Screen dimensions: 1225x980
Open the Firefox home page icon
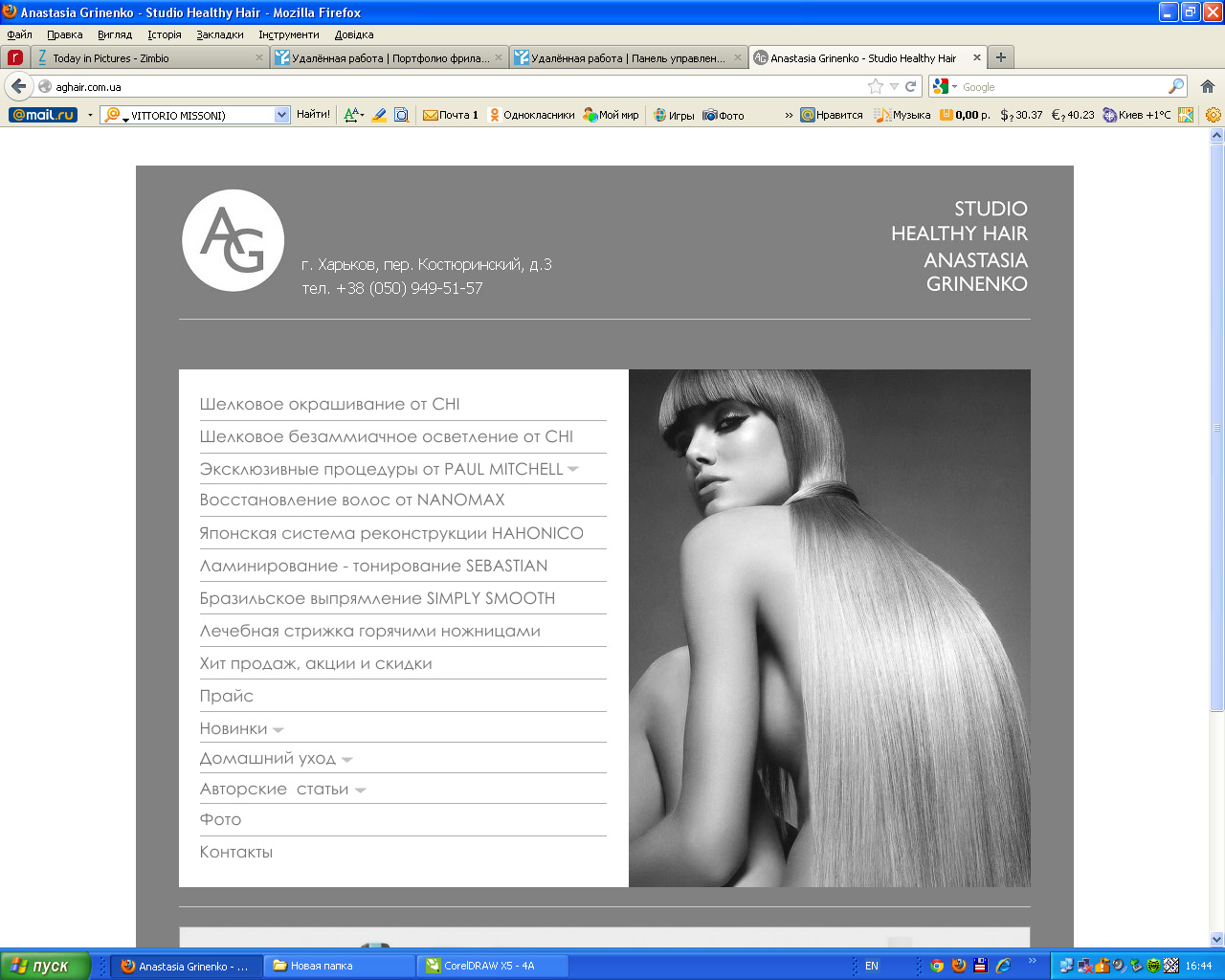(x=1208, y=86)
